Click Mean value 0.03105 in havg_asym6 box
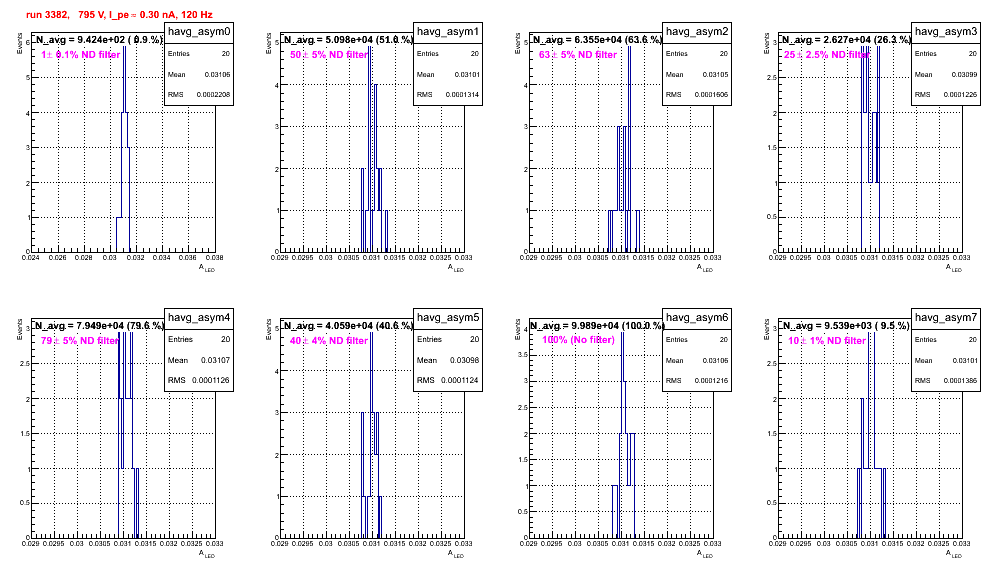Image resolution: width=996 pixels, height=572 pixels. (x=715, y=360)
